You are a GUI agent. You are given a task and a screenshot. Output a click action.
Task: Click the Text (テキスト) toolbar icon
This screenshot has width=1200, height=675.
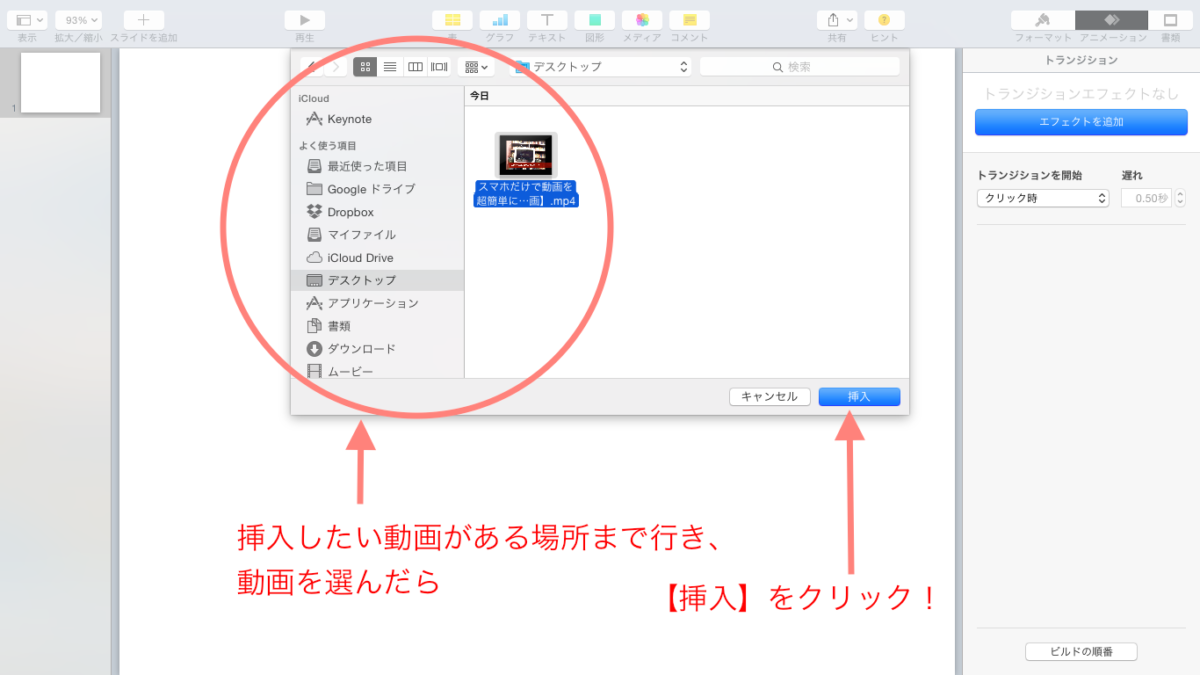tap(547, 20)
